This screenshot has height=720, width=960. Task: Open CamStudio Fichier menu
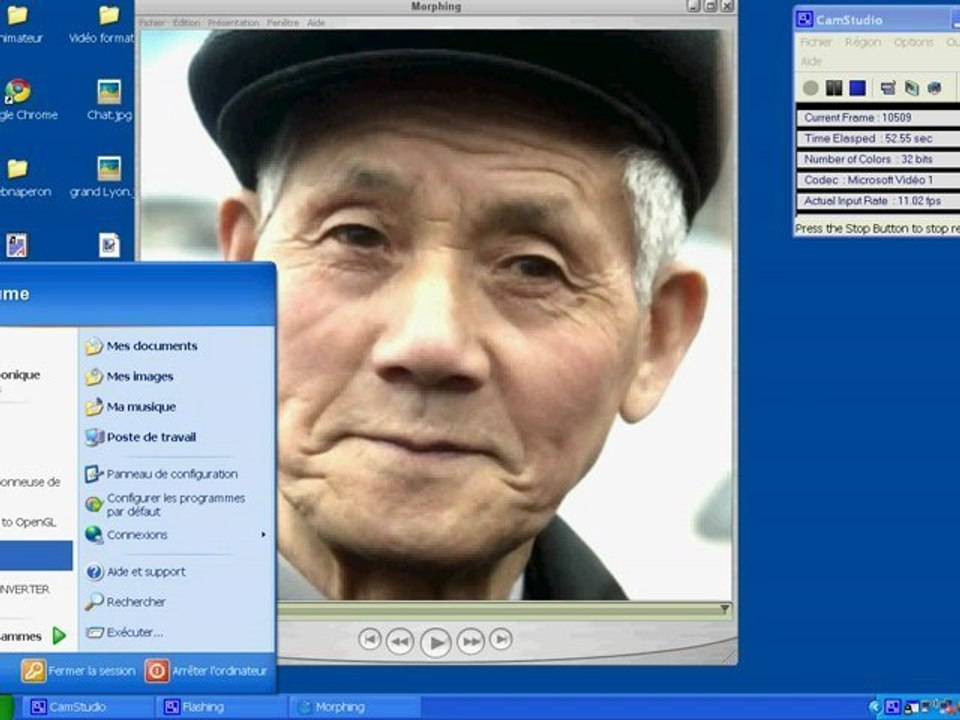(816, 42)
